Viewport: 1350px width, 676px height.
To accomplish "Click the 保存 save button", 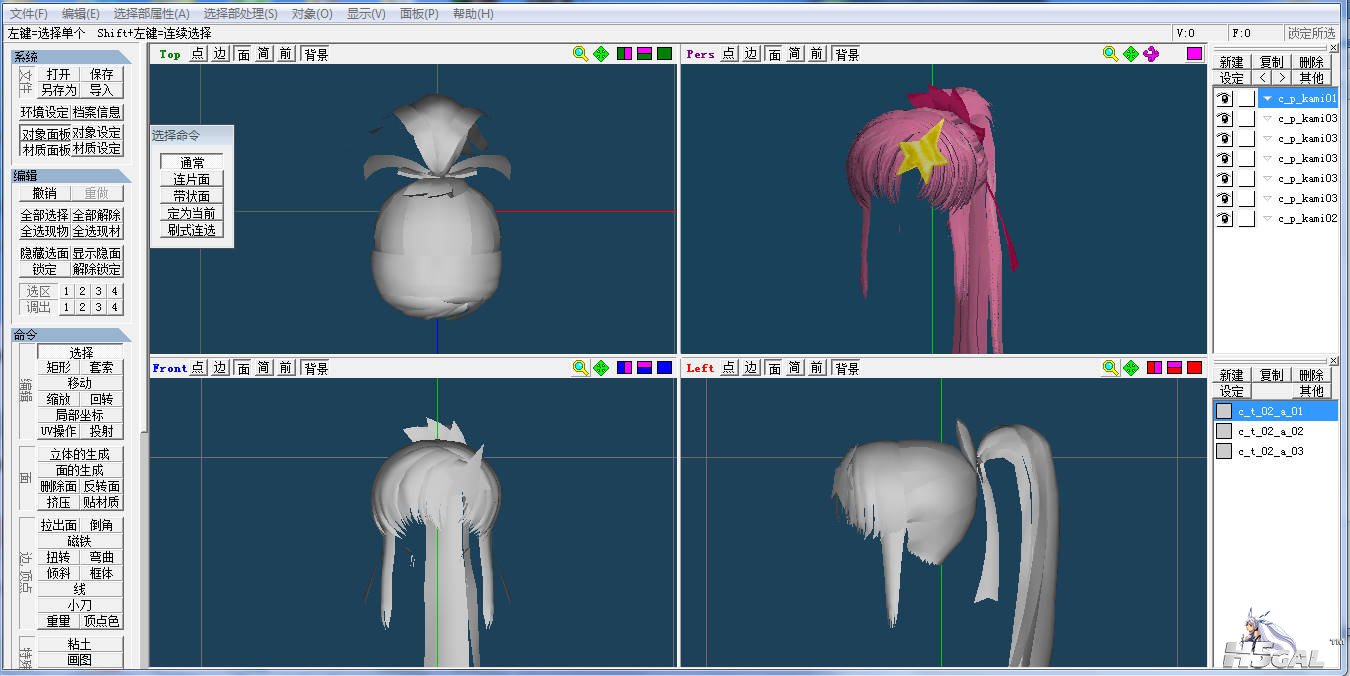I will tap(102, 74).
